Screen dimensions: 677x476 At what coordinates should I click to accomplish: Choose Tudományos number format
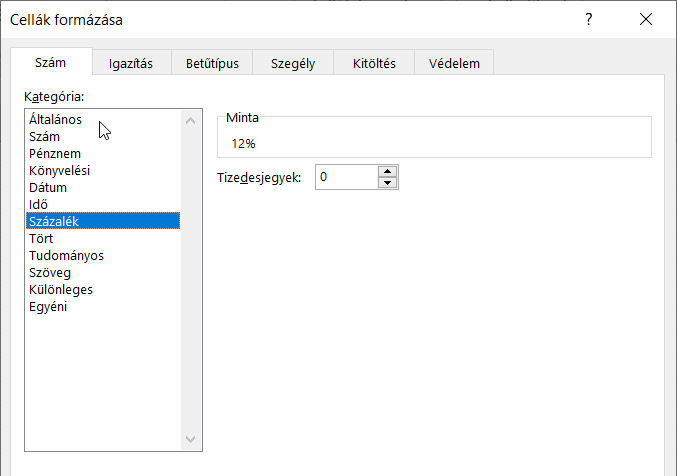[x=66, y=255]
